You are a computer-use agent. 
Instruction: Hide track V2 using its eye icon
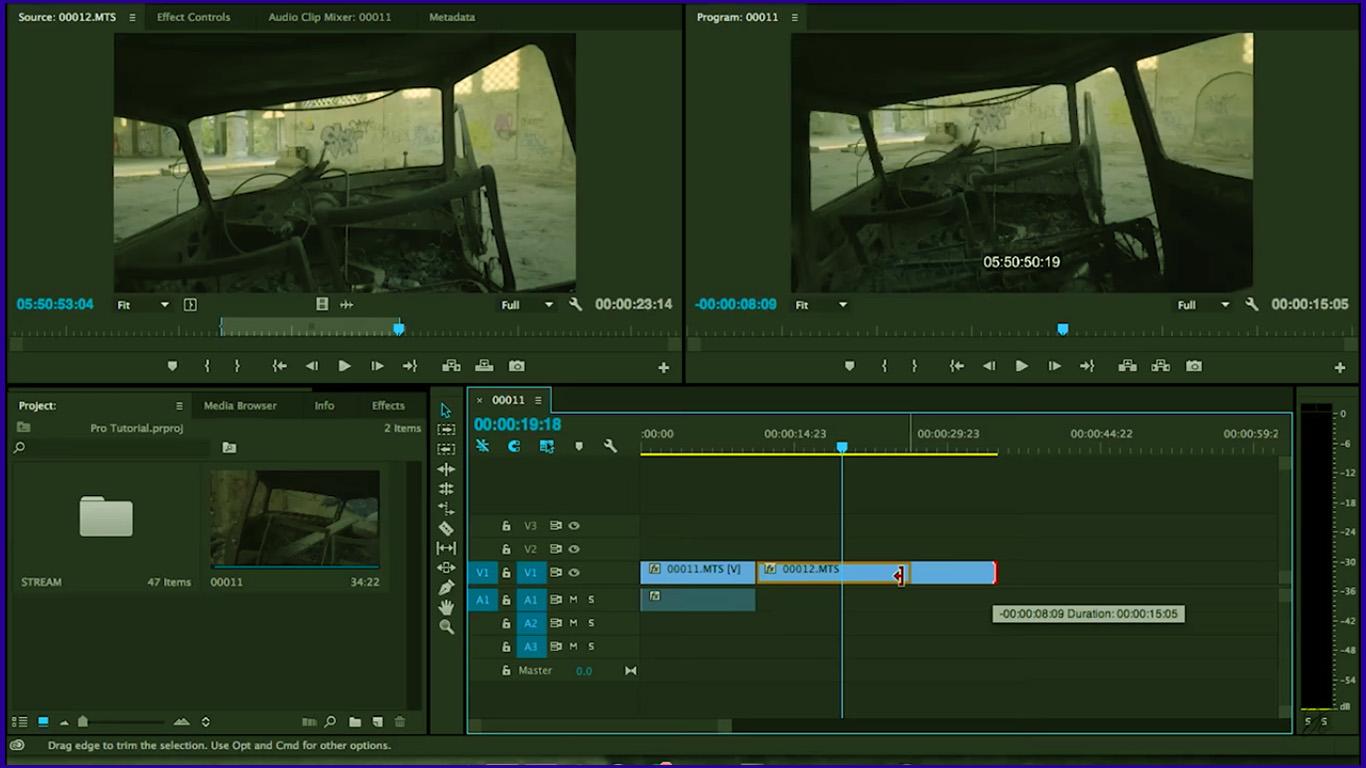click(574, 549)
